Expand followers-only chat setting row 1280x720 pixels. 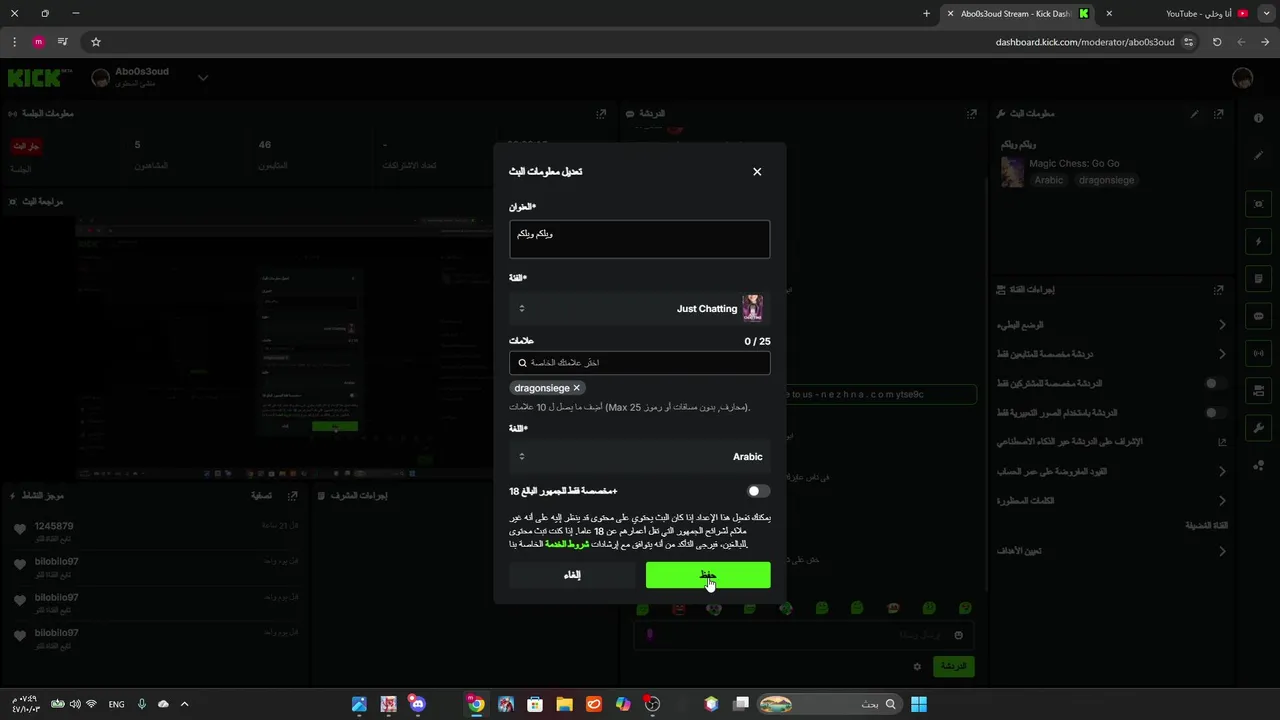[x=1111, y=354]
